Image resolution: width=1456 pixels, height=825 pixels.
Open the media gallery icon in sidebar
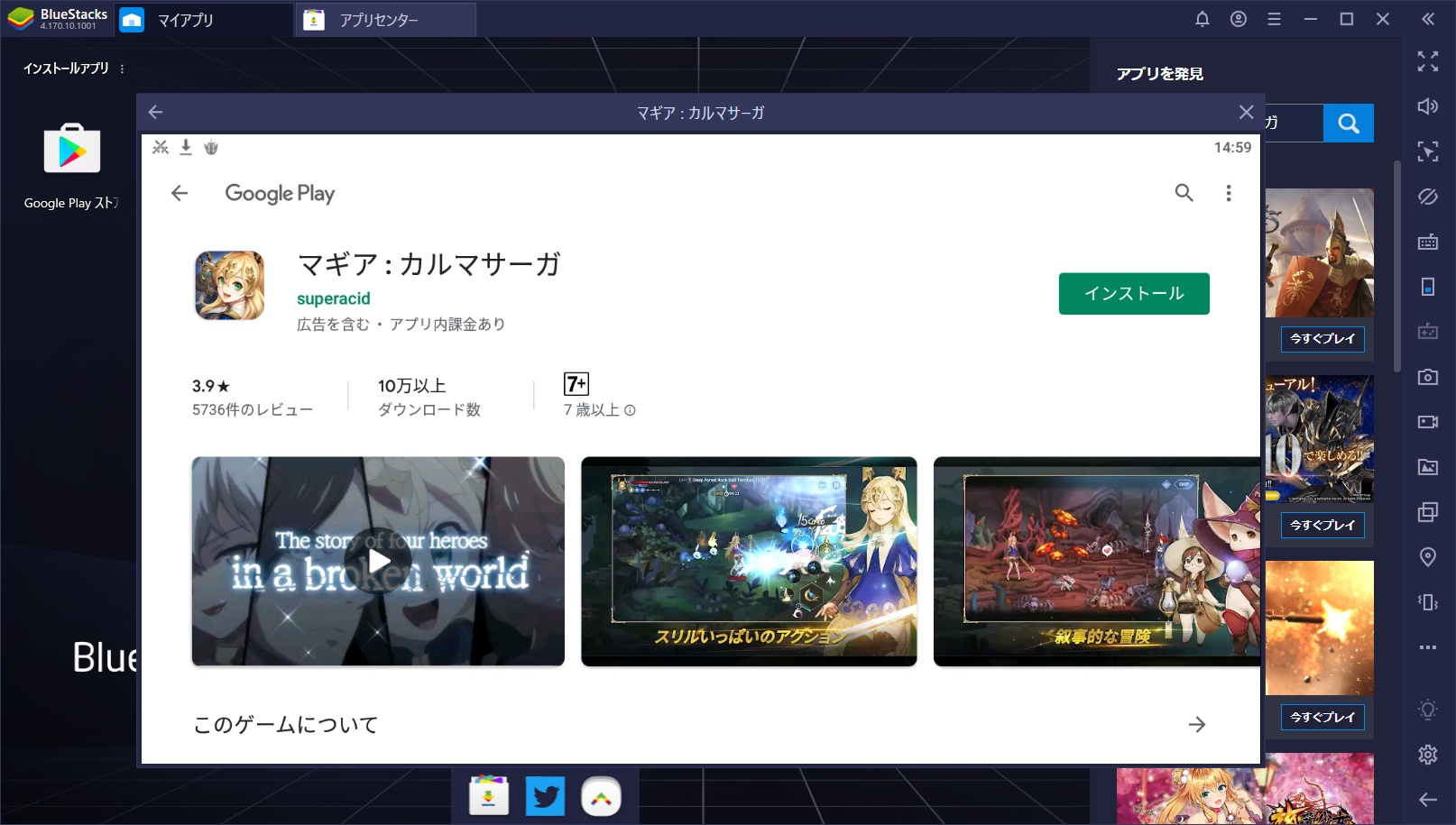coord(1428,467)
